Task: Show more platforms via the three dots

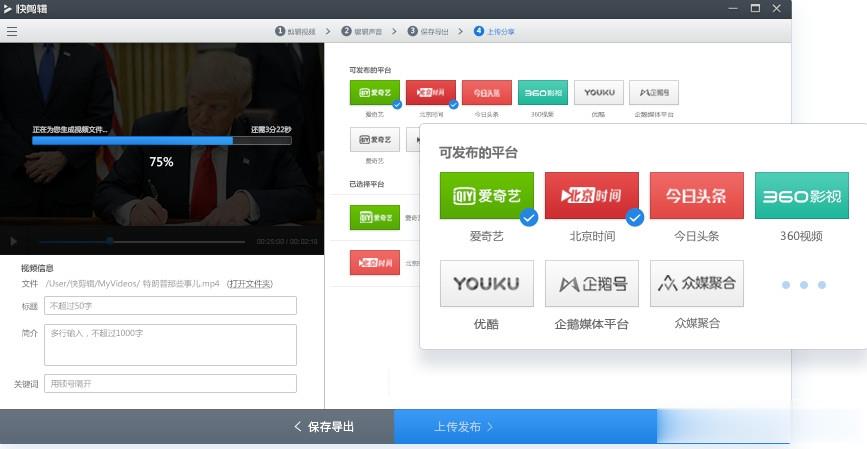Action: pyautogui.click(x=804, y=285)
